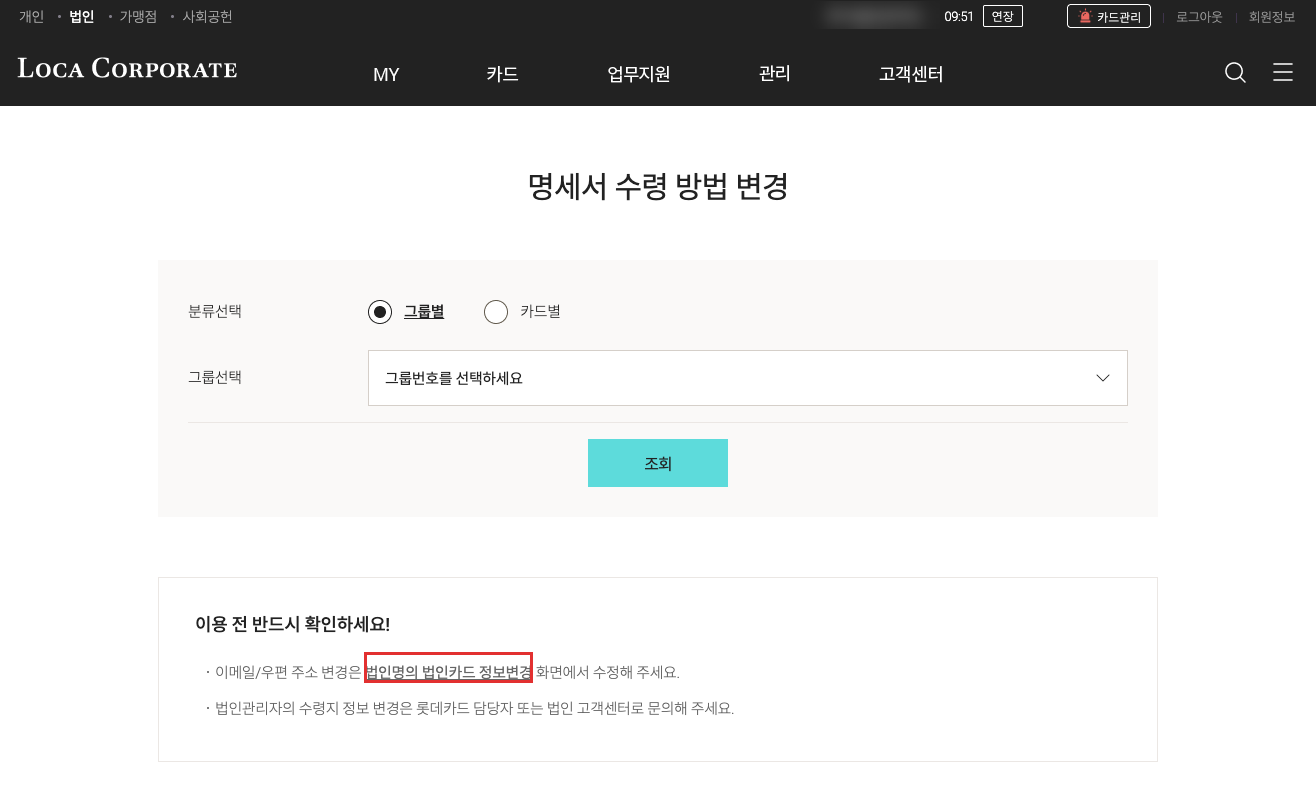The height and width of the screenshot is (796, 1316).
Task: Open the 업무지원 menu
Action: pyautogui.click(x=639, y=74)
